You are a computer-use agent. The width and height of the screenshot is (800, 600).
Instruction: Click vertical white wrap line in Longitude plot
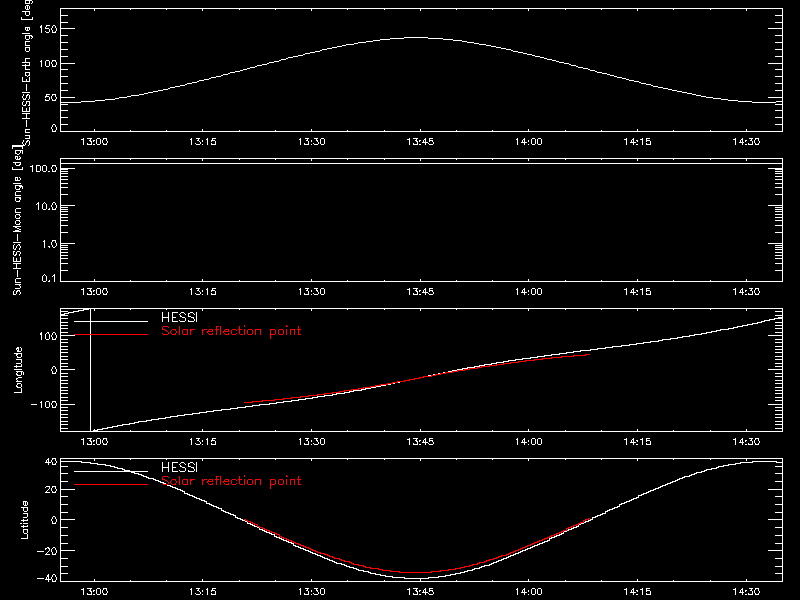[x=90, y=370]
